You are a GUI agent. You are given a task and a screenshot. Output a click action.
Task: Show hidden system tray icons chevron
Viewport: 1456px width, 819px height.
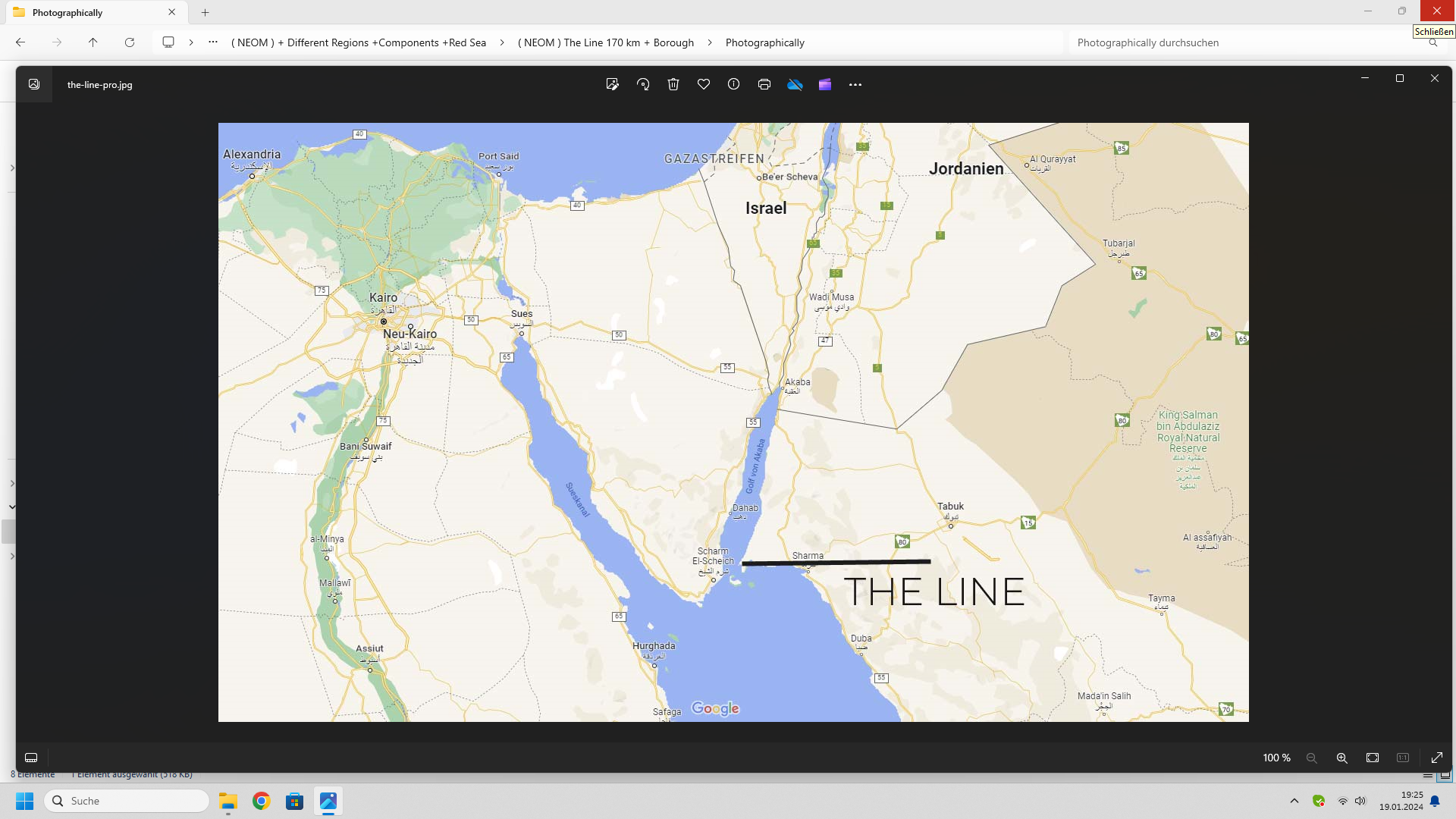tap(1294, 801)
